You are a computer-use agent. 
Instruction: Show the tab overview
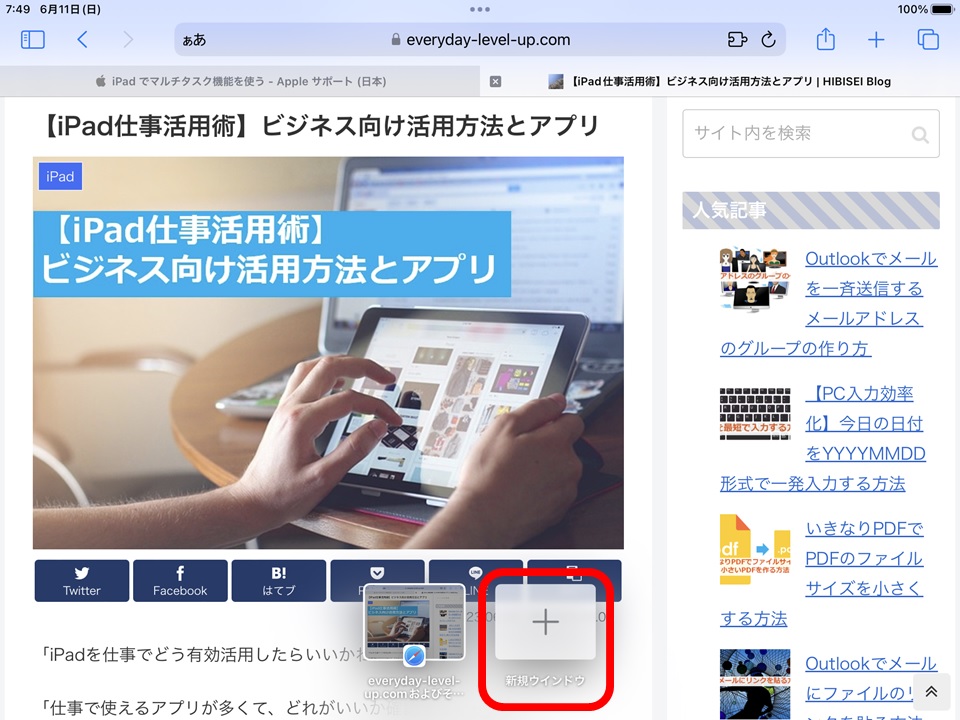[928, 39]
